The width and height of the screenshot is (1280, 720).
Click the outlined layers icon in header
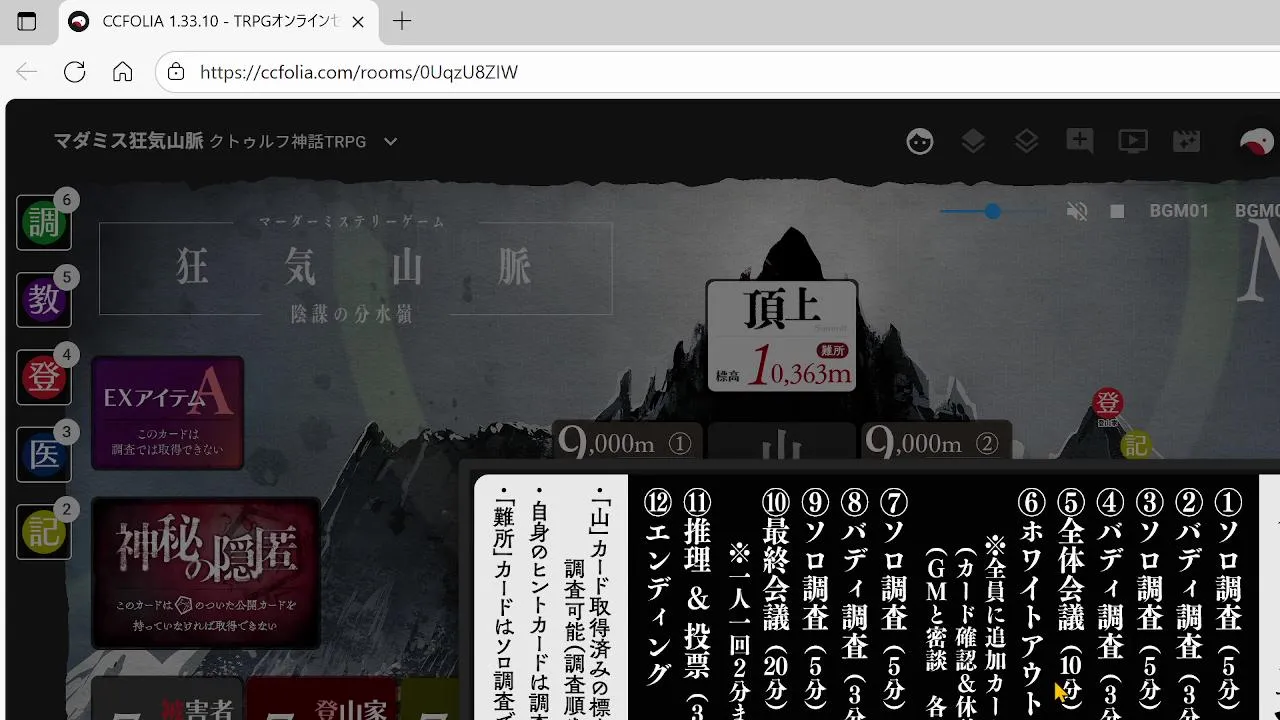coord(1026,142)
